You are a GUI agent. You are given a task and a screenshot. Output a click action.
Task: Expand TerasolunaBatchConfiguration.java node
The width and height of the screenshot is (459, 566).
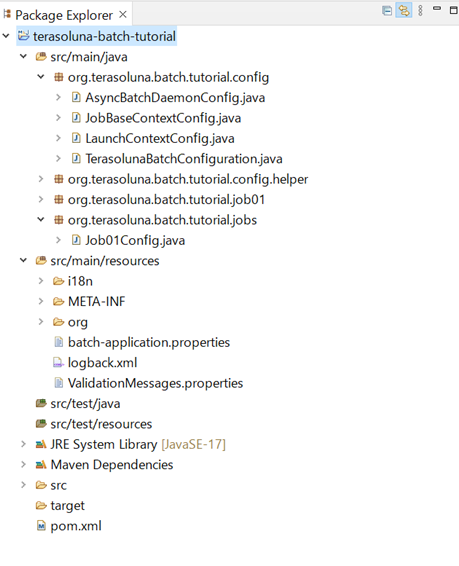(x=58, y=158)
